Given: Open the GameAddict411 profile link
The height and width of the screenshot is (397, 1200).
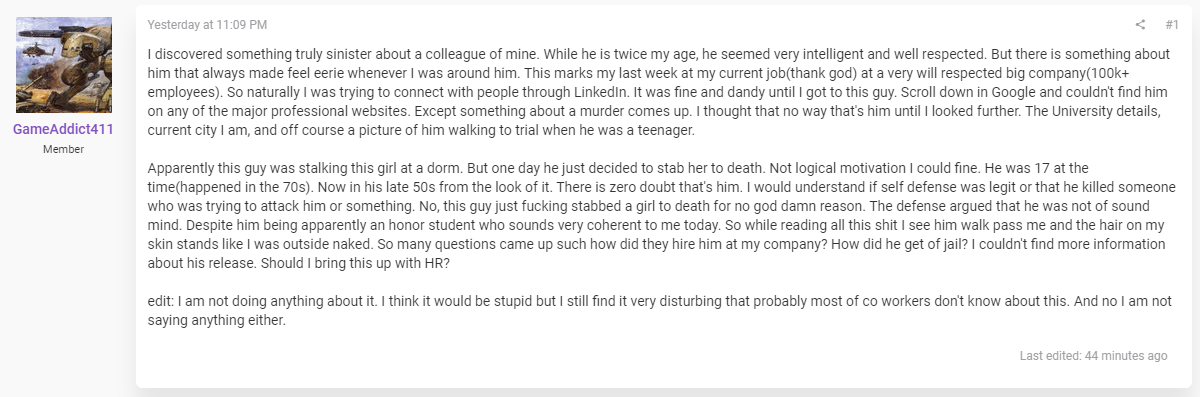Looking at the screenshot, I should point(64,130).
